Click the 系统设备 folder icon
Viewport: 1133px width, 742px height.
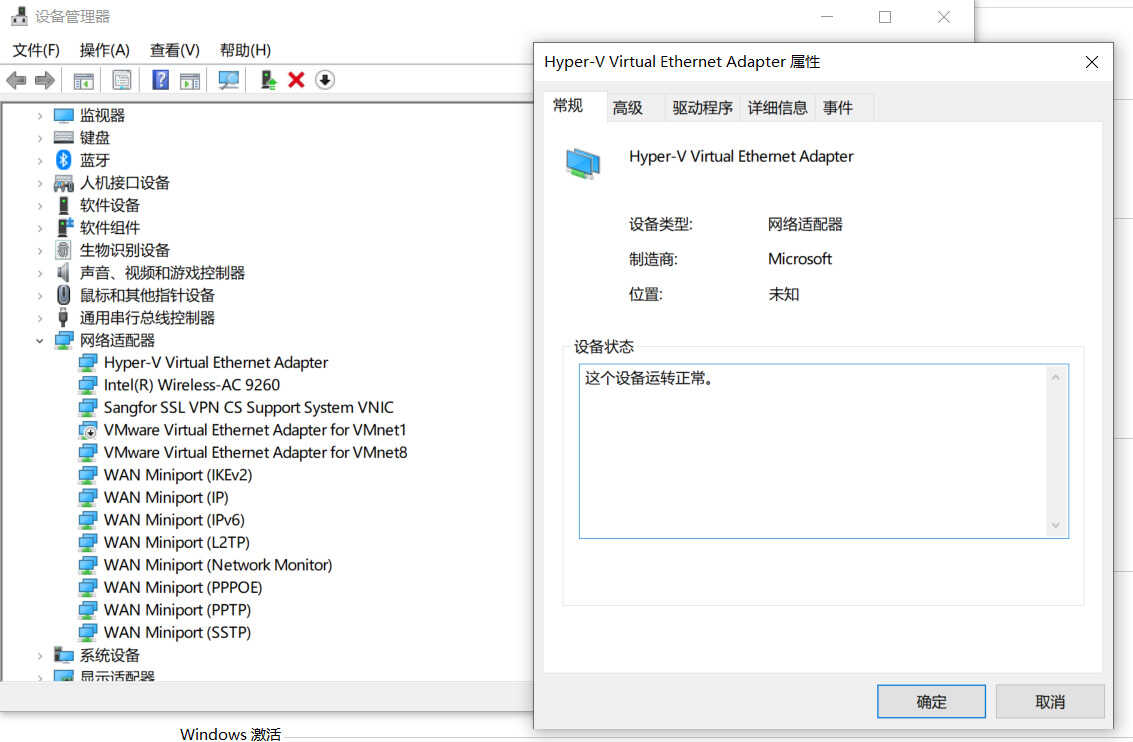click(64, 655)
